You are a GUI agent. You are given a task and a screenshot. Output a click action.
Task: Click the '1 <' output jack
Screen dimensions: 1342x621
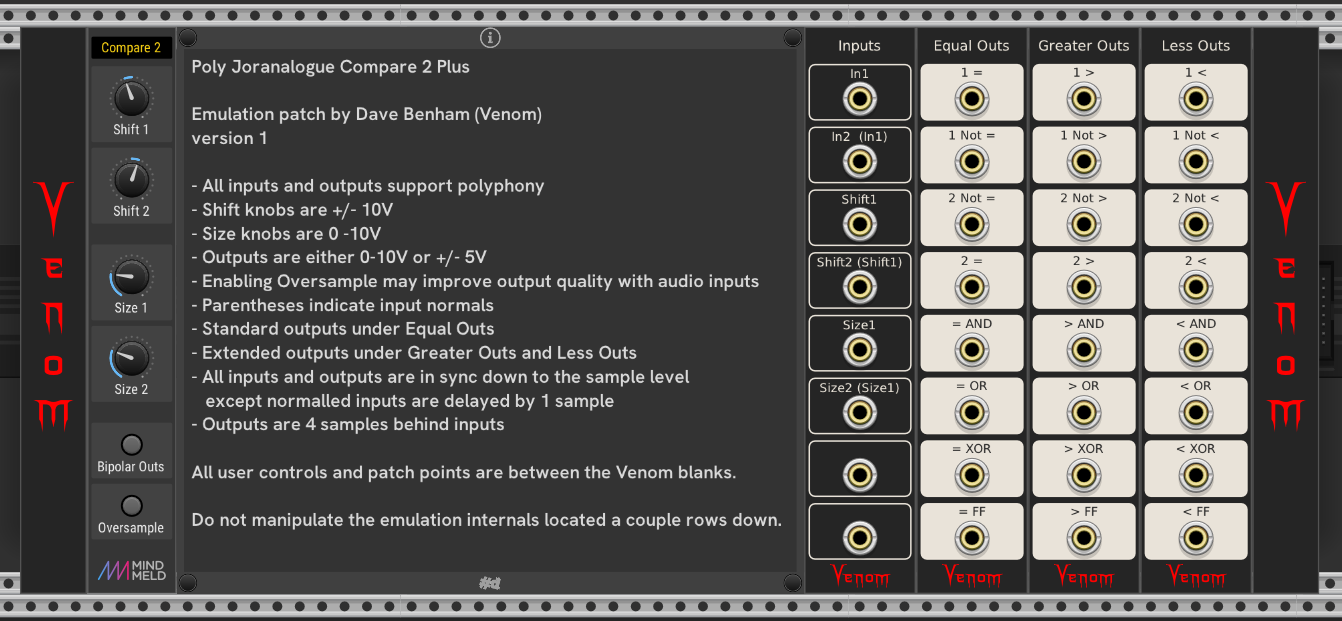click(1195, 100)
